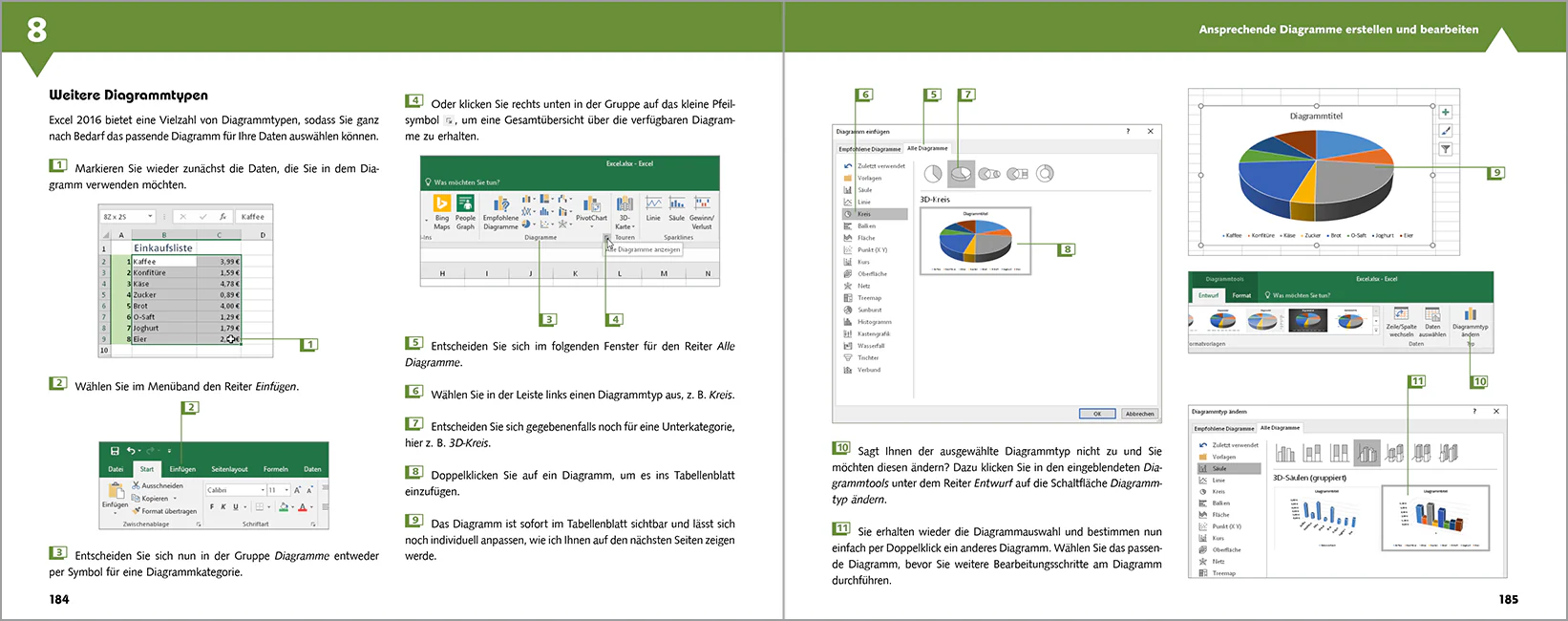Click Zeile/Spalte wechseln

(1401, 322)
